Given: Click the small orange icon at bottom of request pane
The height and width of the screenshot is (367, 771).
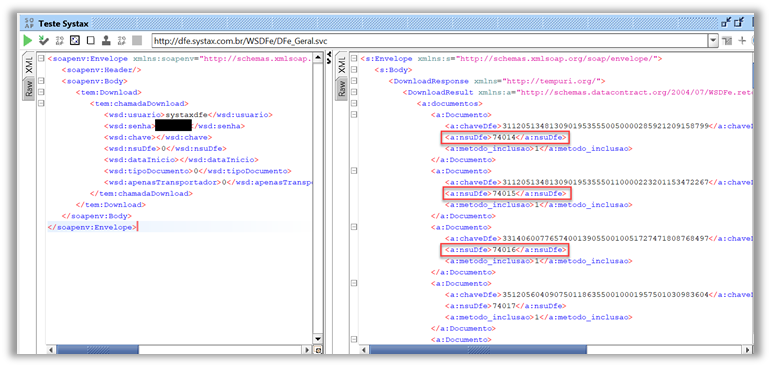Looking at the screenshot, I should click(318, 350).
